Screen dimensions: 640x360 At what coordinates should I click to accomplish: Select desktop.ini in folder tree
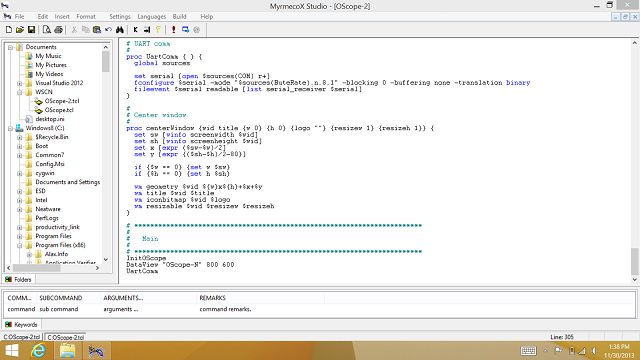(49, 119)
